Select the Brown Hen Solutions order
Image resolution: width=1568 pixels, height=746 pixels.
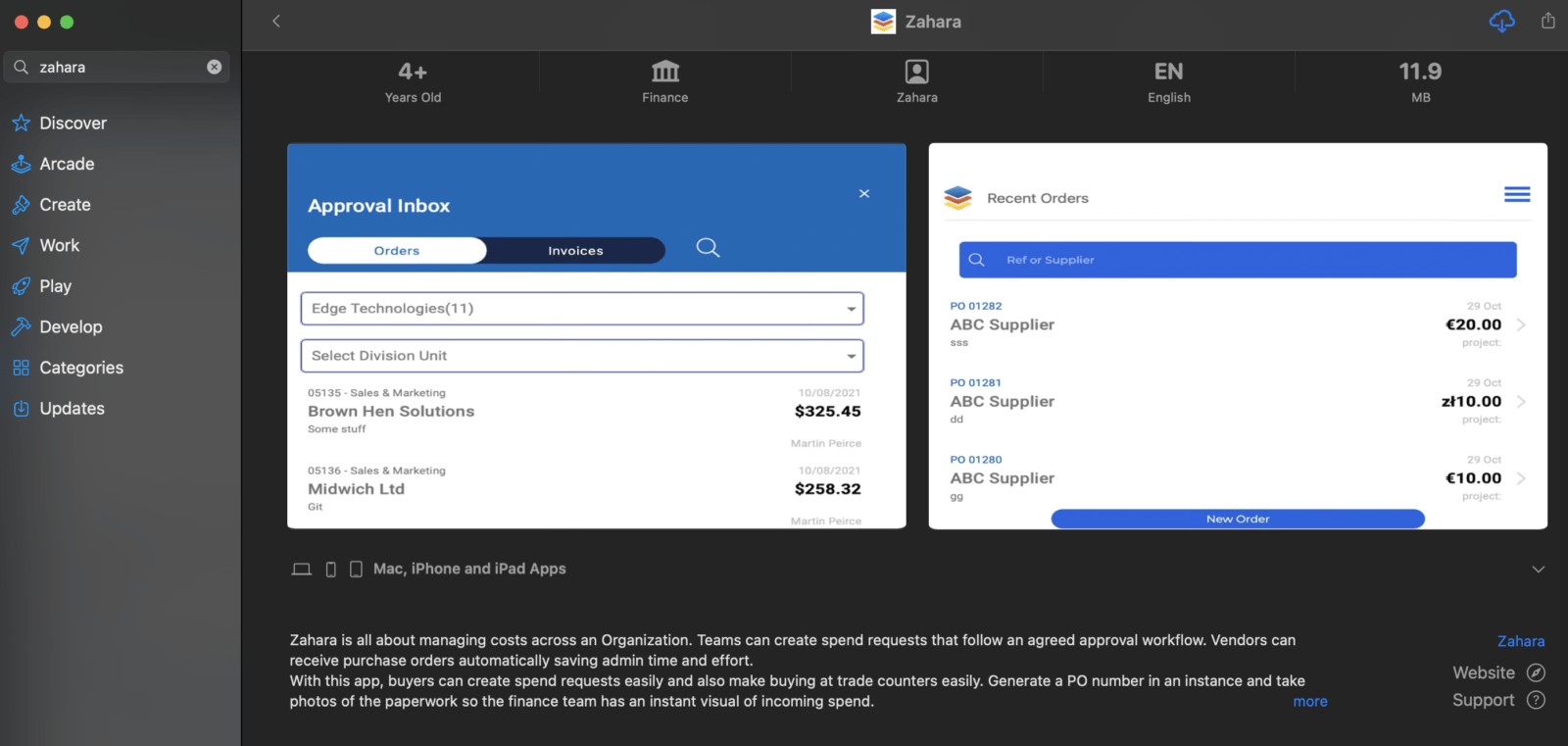click(x=391, y=412)
